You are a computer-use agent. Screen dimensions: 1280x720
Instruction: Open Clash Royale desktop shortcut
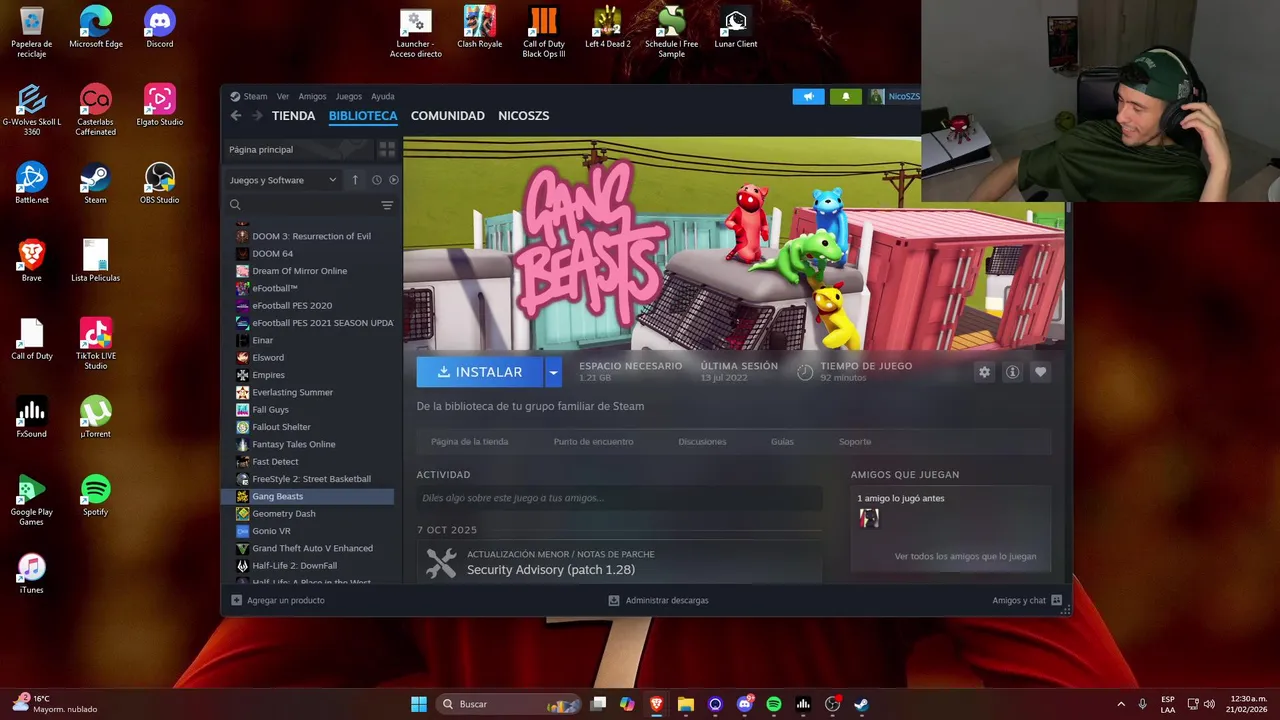[480, 27]
